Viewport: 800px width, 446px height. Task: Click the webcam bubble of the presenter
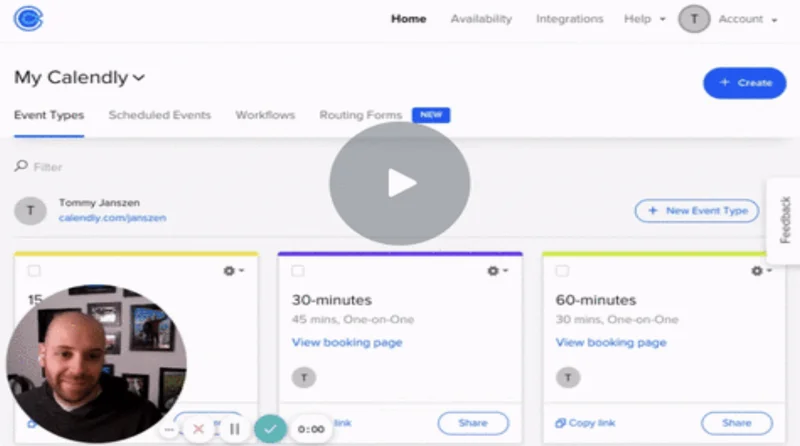tap(96, 363)
